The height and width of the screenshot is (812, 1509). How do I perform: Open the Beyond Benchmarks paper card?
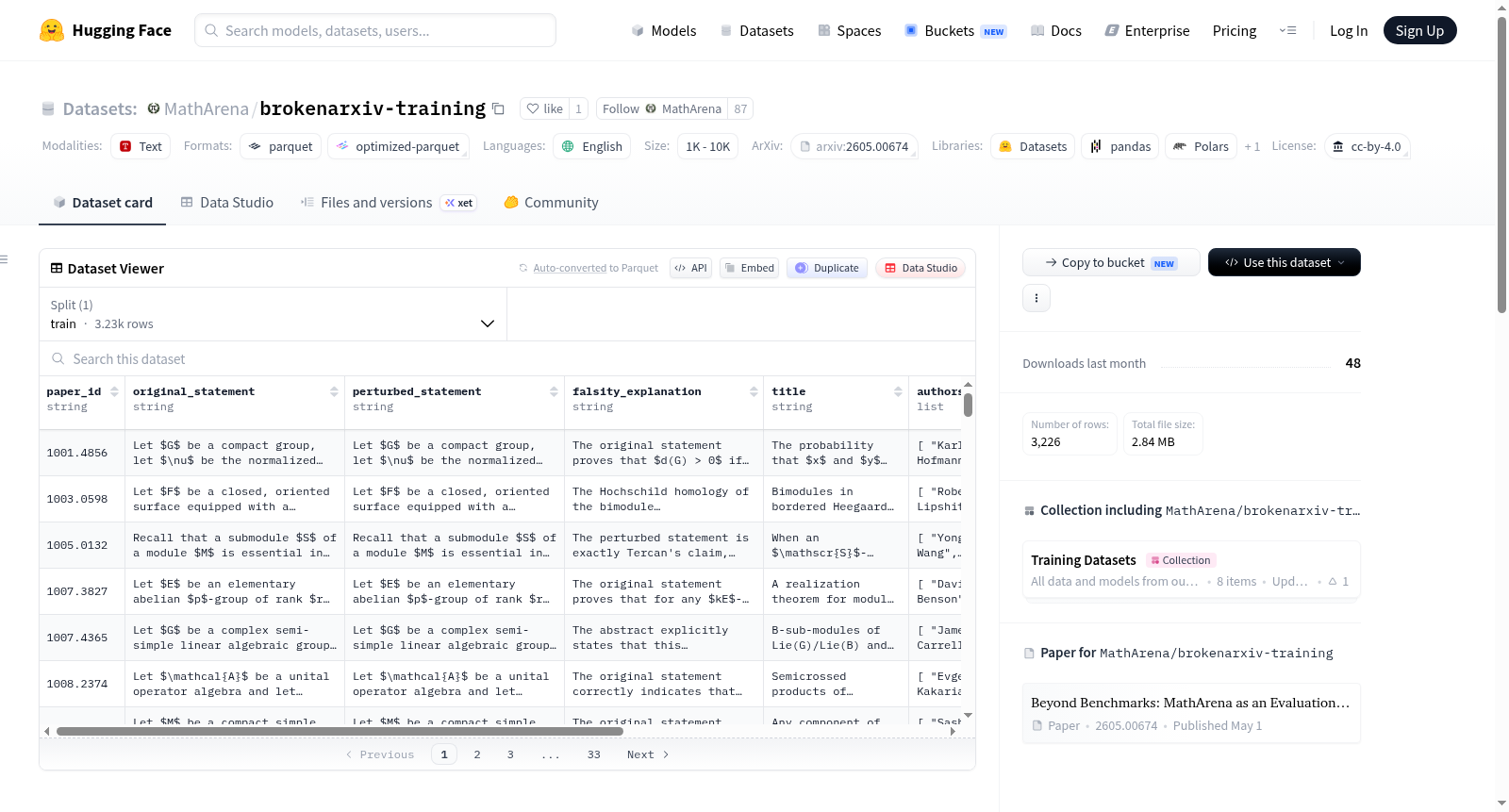[1191, 713]
